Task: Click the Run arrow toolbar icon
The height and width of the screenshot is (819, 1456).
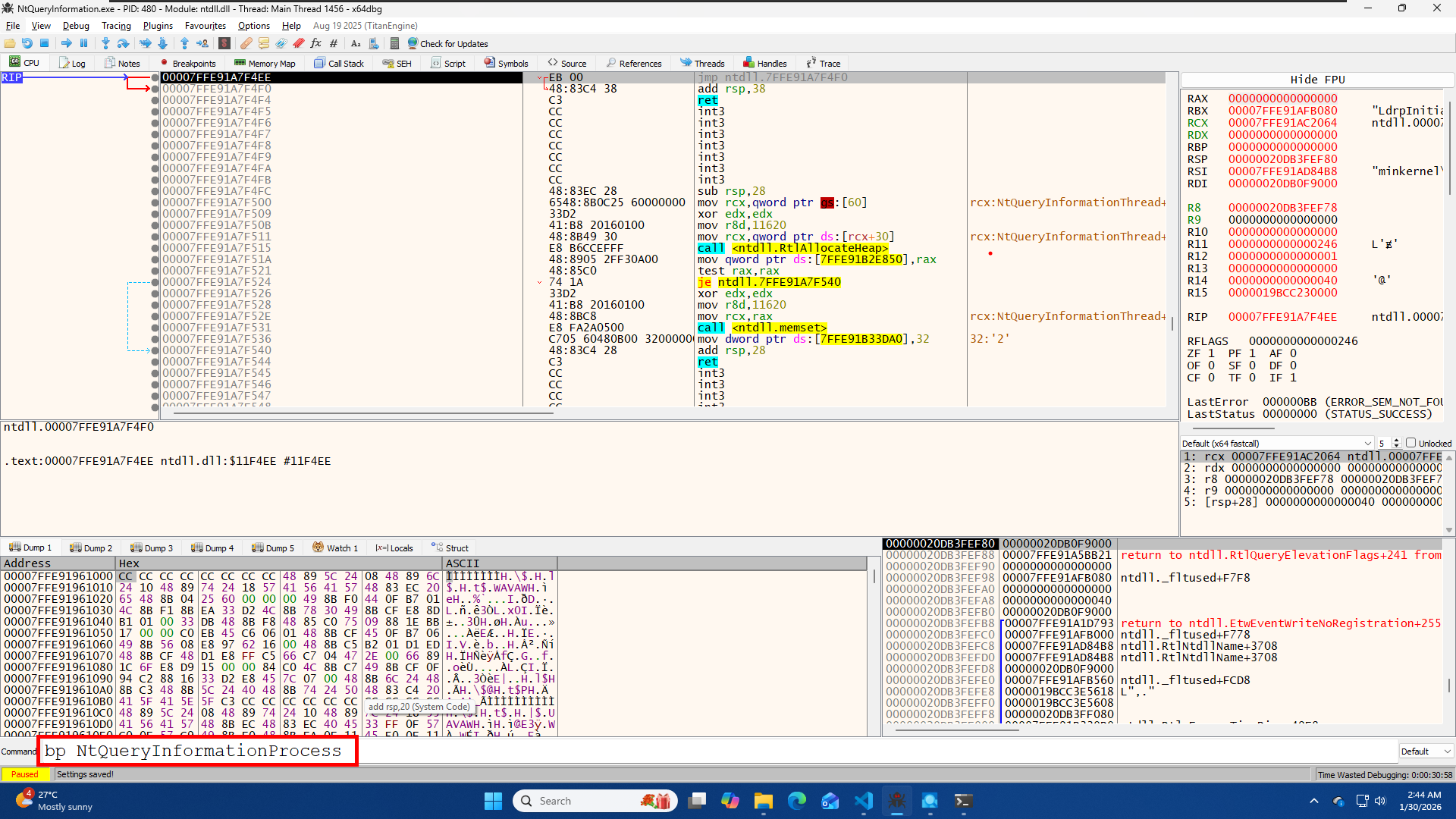Action: pos(66,43)
